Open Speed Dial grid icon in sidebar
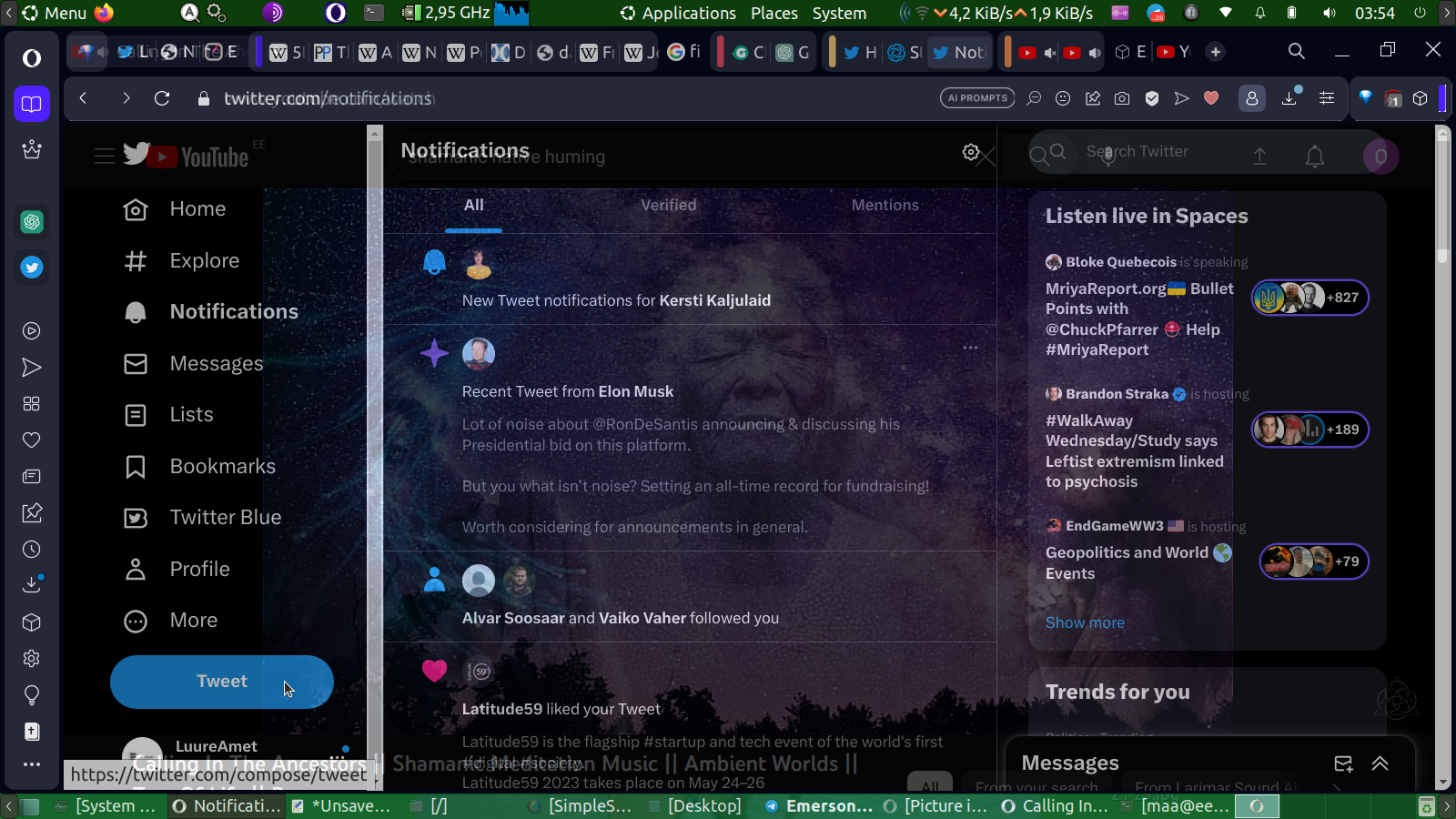This screenshot has width=1456, height=819. point(32,404)
